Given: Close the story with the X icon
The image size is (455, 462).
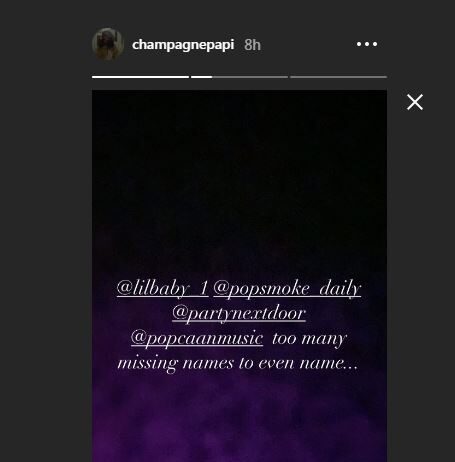Looking at the screenshot, I should 415,102.
